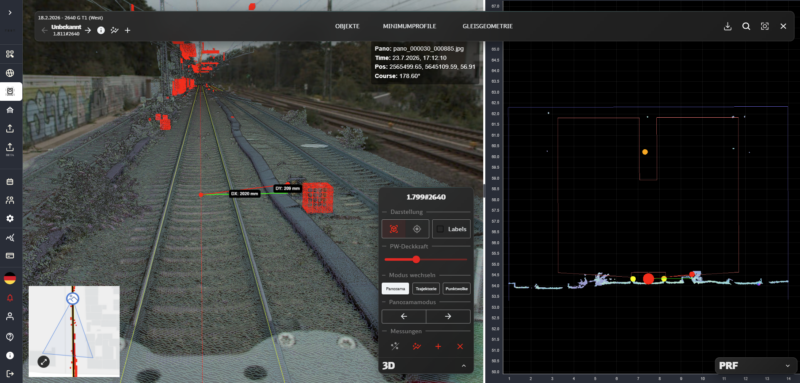Click the plus icon in the top bar
This screenshot has height=383, width=800.
pyautogui.click(x=128, y=30)
